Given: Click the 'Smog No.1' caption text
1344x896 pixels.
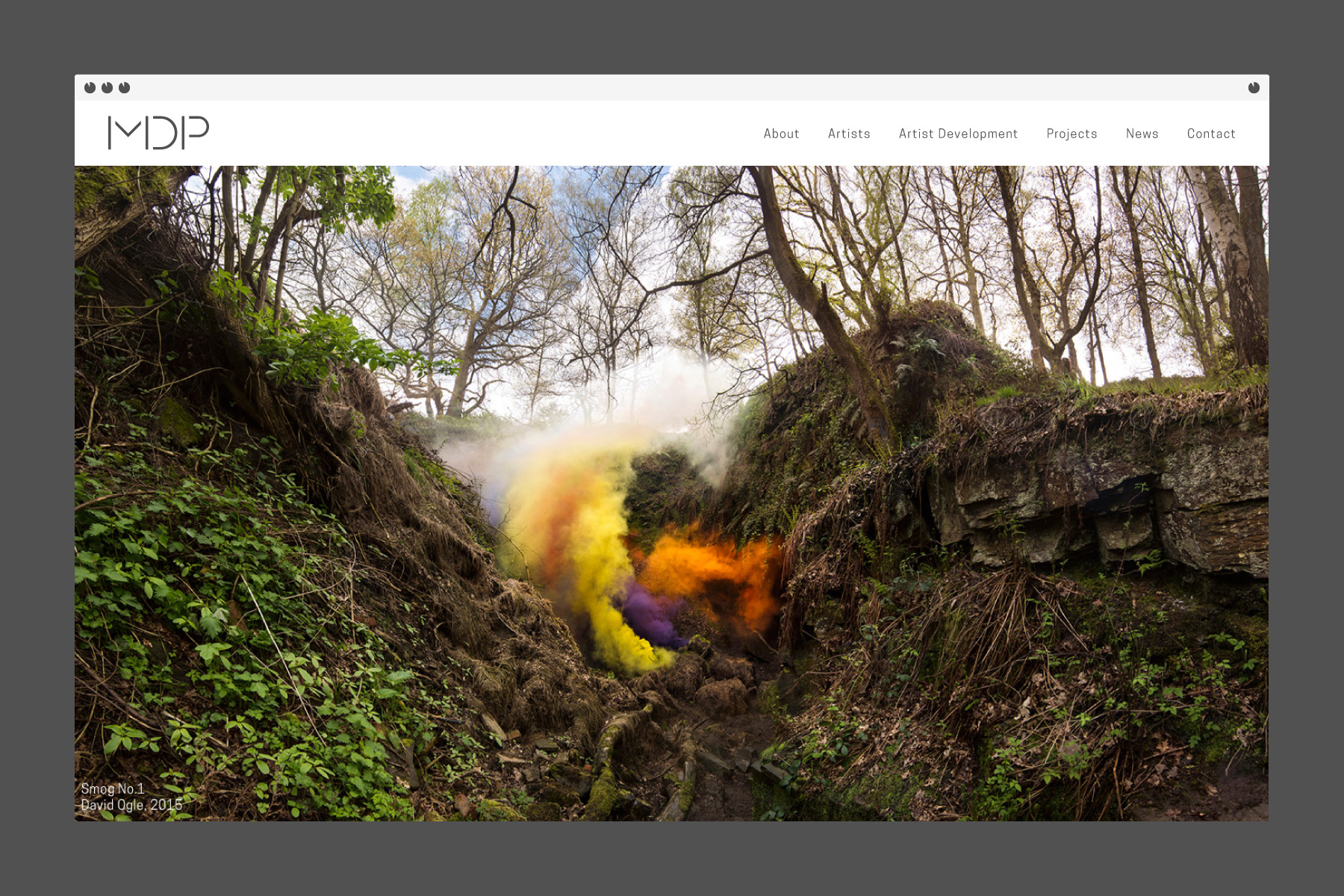Looking at the screenshot, I should pyautogui.click(x=113, y=788).
